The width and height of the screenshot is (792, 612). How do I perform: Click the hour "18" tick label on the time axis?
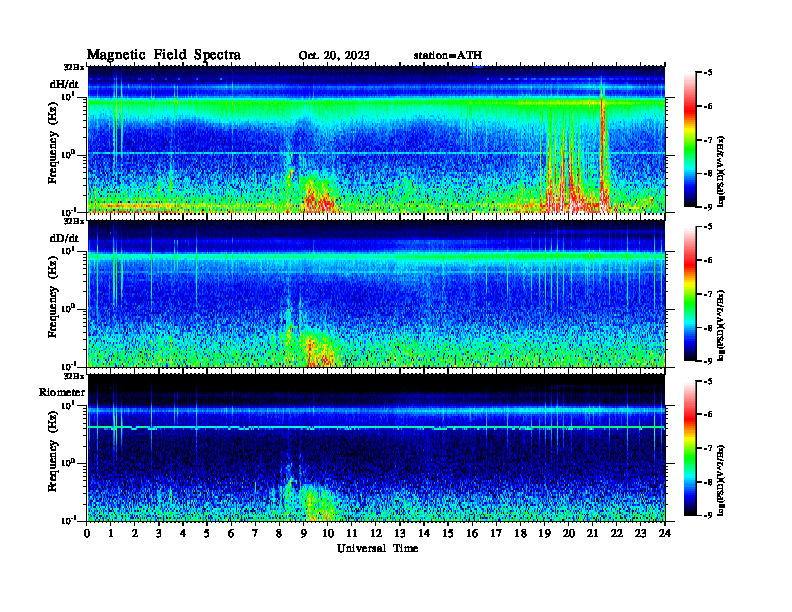pos(520,533)
